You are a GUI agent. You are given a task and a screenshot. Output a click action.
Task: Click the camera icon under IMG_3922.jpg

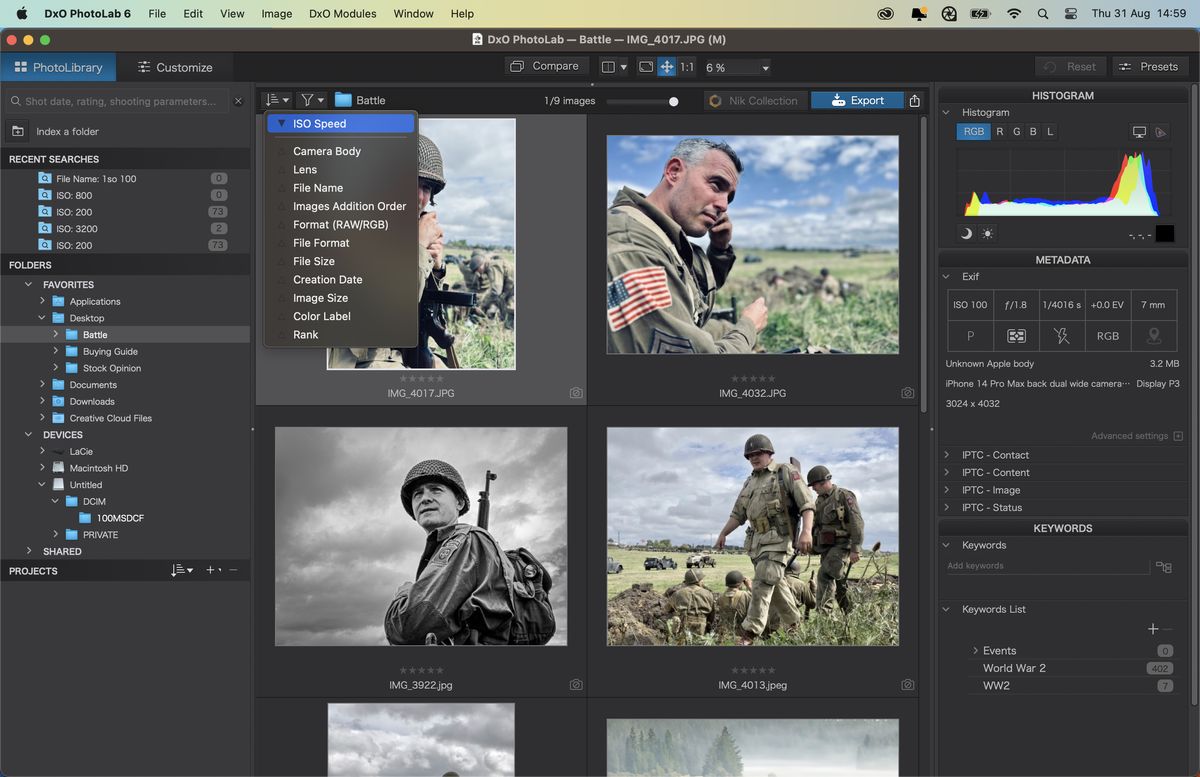click(x=575, y=685)
